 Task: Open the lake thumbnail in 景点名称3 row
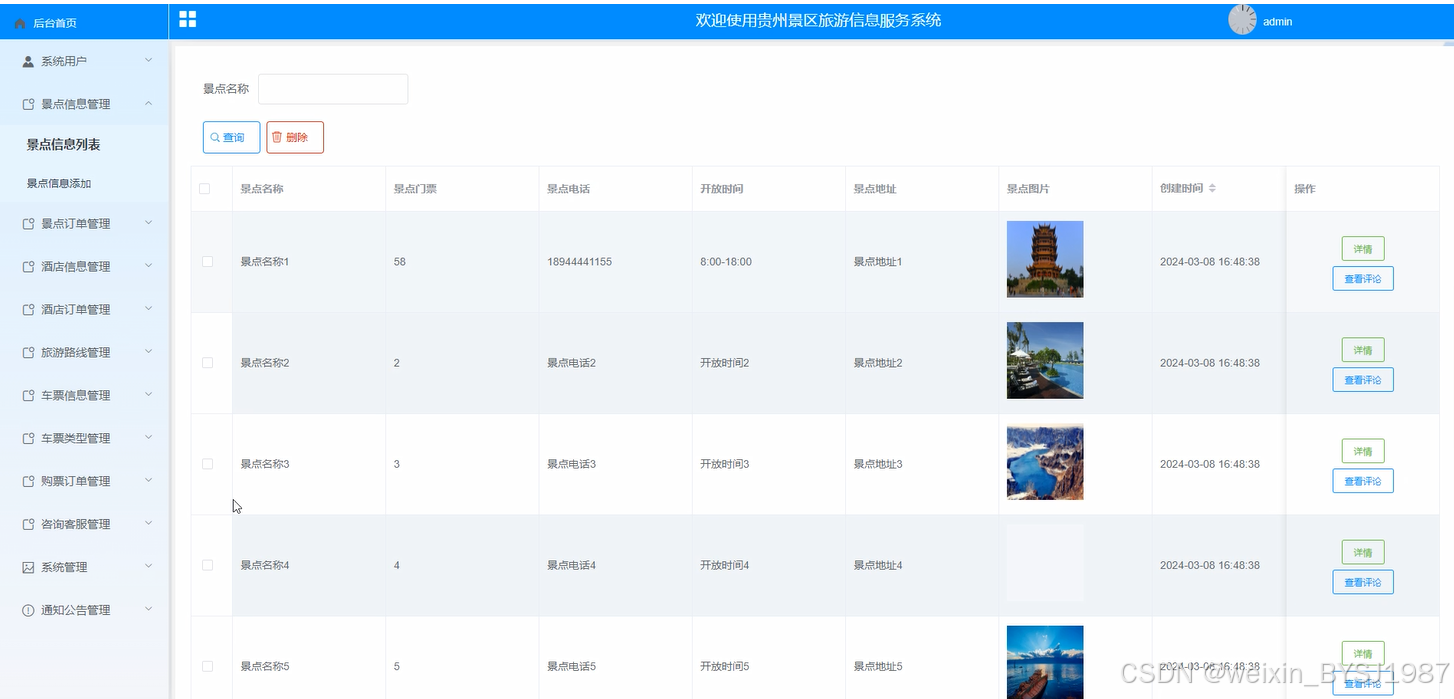point(1045,462)
